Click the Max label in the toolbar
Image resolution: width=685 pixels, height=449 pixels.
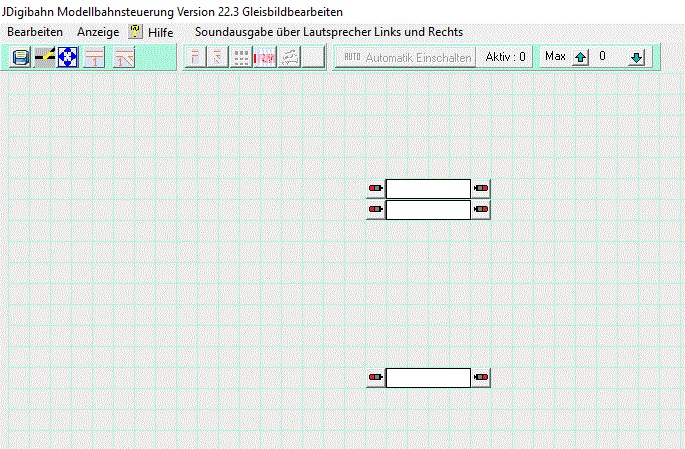click(x=555, y=56)
